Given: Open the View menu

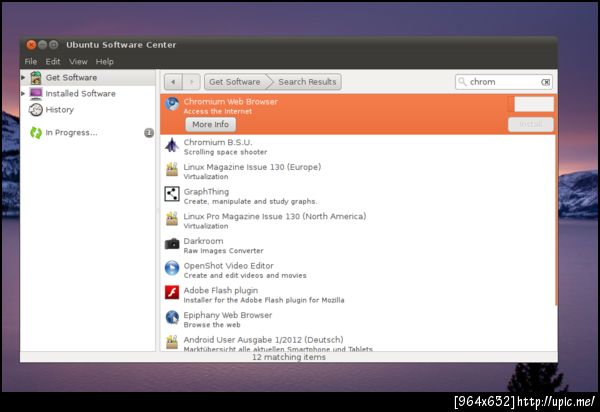Looking at the screenshot, I should tap(78, 62).
